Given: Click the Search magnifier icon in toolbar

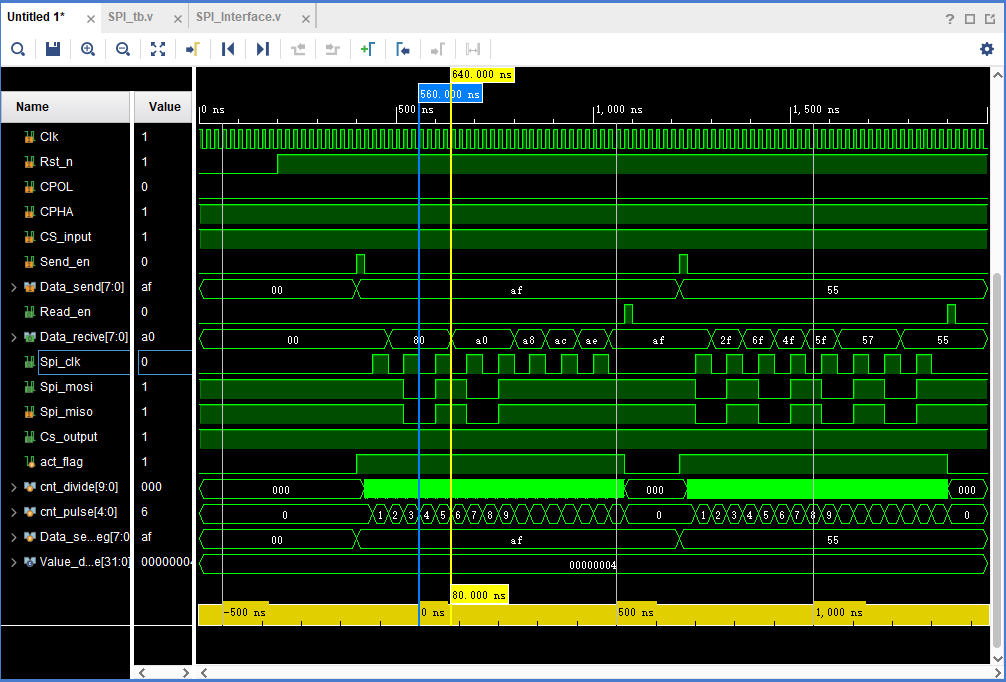Looking at the screenshot, I should [x=18, y=49].
